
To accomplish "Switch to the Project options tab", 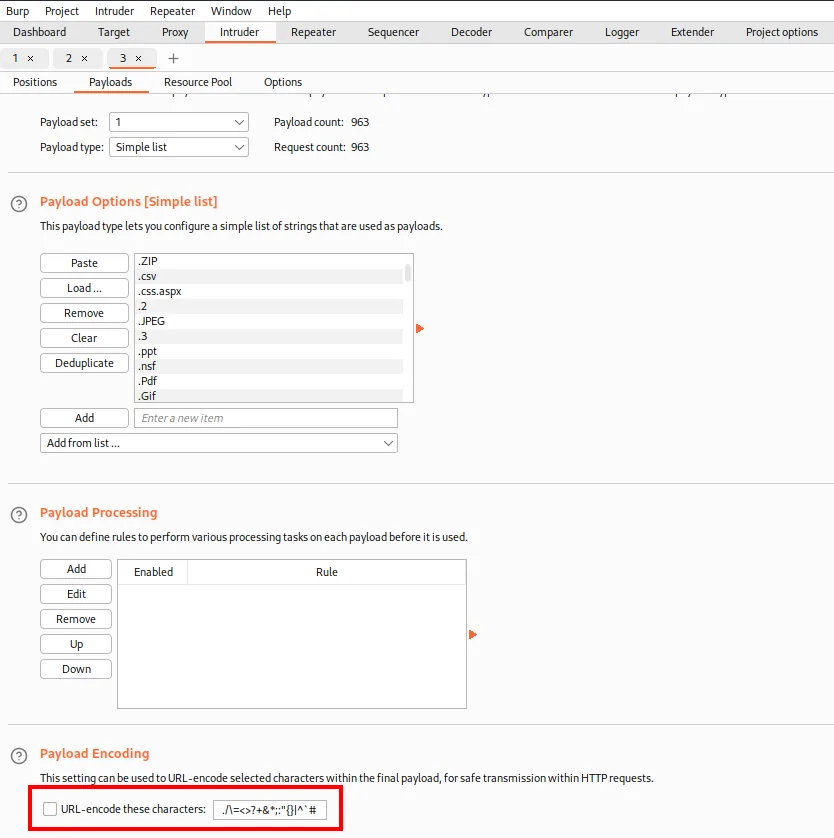I will pyautogui.click(x=782, y=32).
